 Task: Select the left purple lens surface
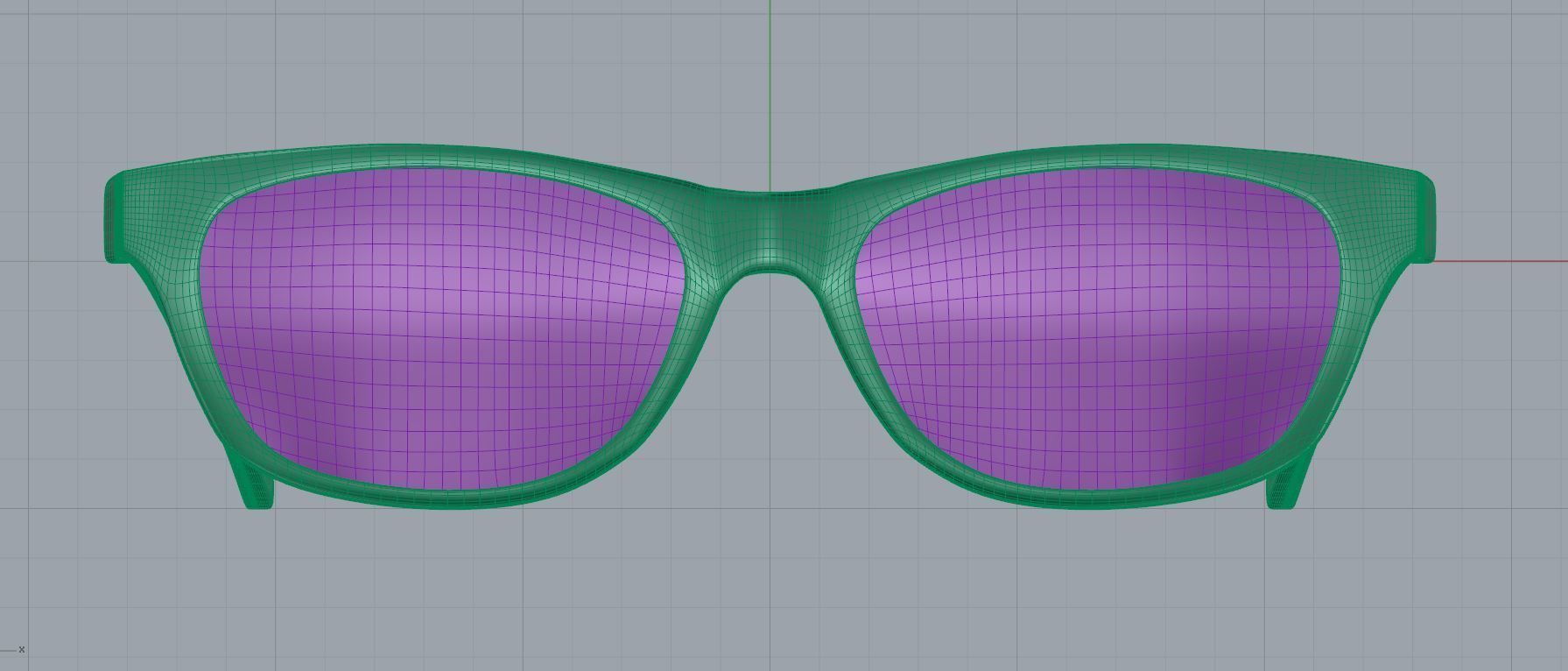click(442, 328)
